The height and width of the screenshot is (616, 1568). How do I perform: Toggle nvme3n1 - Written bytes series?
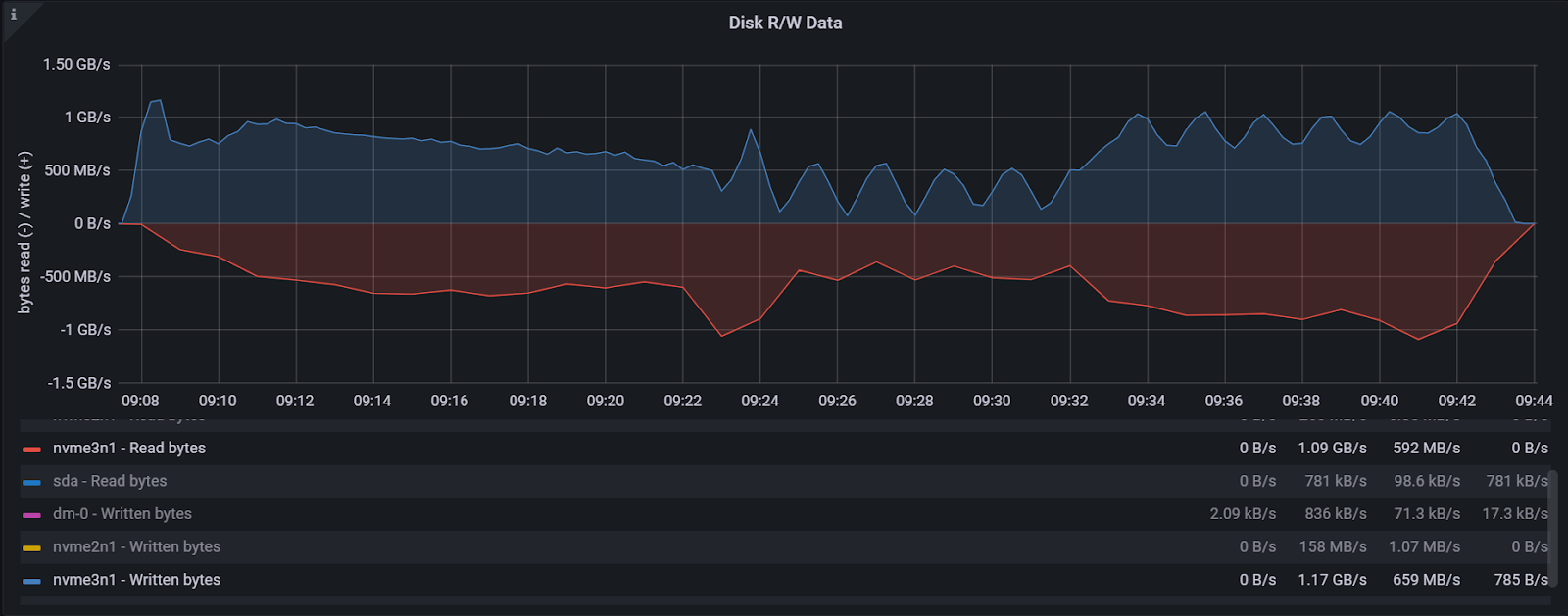[136, 580]
